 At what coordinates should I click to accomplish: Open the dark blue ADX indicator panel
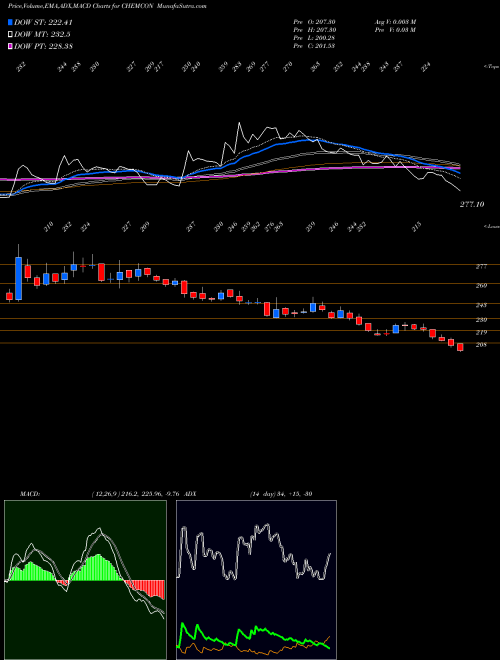pyautogui.click(x=256, y=580)
